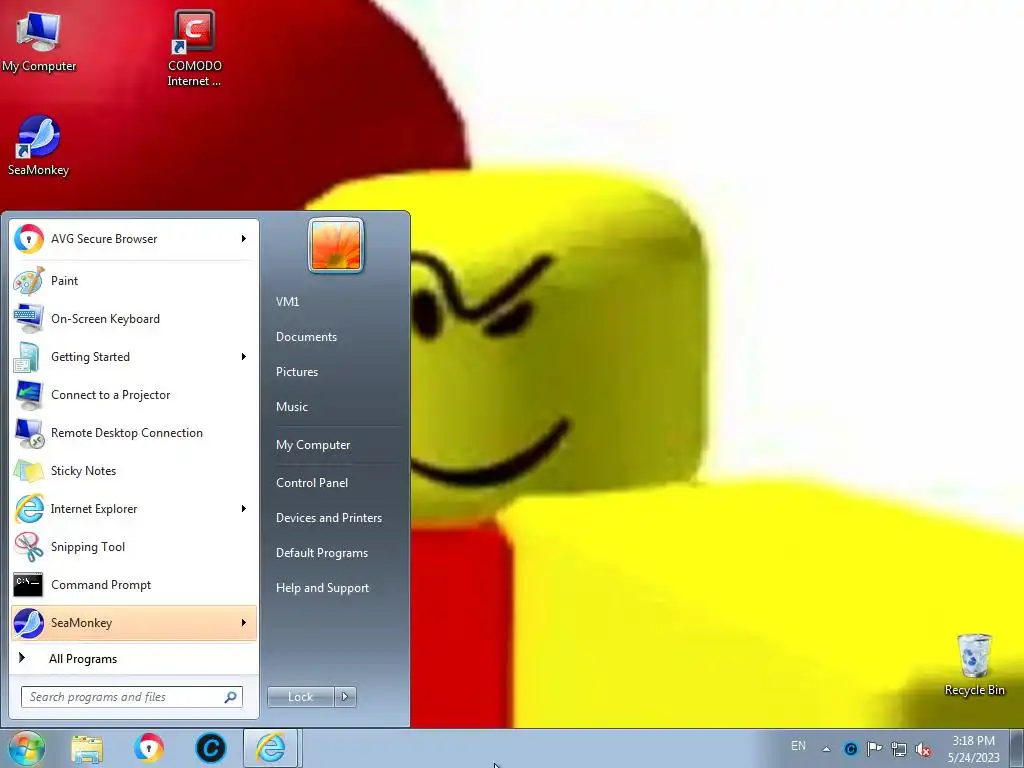Open the EN language bar selector
This screenshot has height=768, width=1024.
798,746
